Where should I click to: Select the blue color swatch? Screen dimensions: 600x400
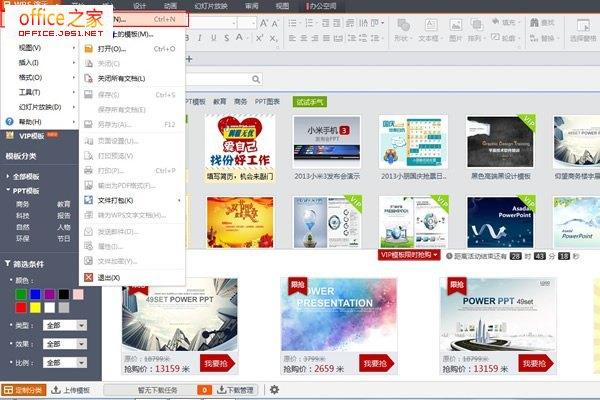[x=35, y=294]
